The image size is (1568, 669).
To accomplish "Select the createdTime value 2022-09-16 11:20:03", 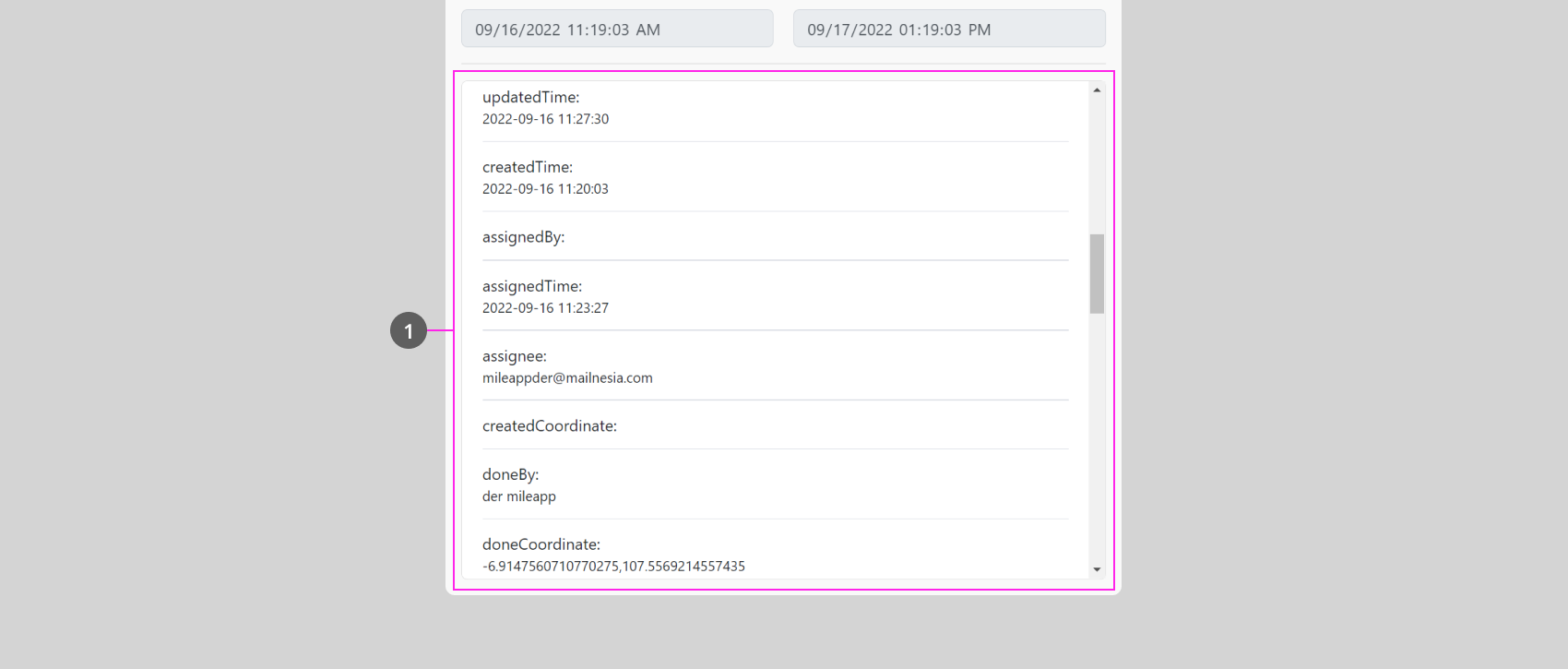I will (x=545, y=189).
